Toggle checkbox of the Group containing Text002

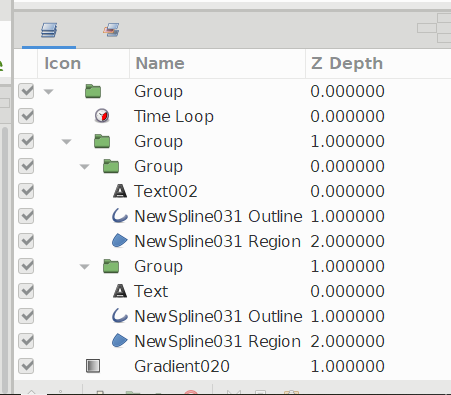click(x=26, y=166)
